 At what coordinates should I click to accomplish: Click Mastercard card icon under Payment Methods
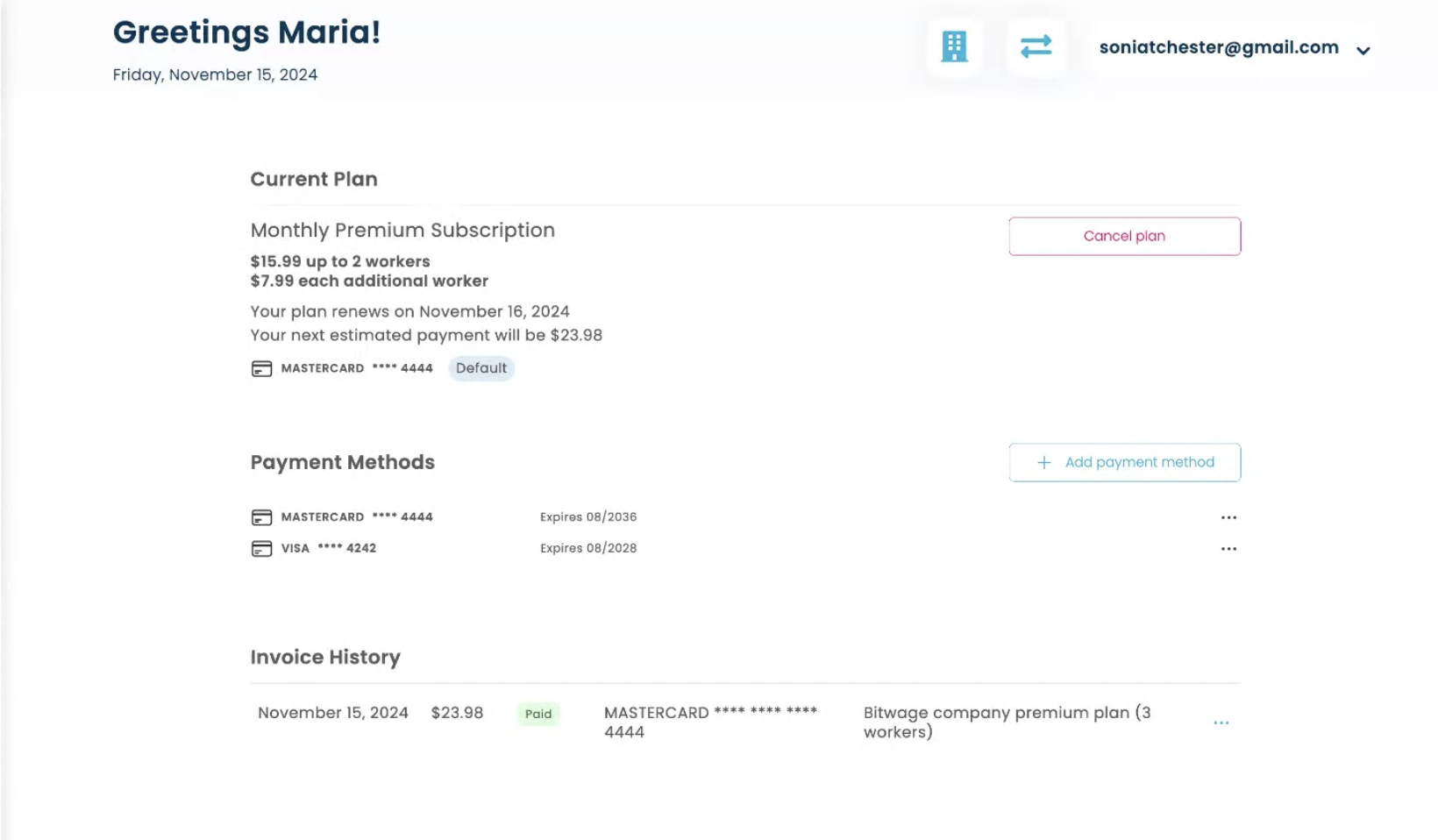point(261,517)
